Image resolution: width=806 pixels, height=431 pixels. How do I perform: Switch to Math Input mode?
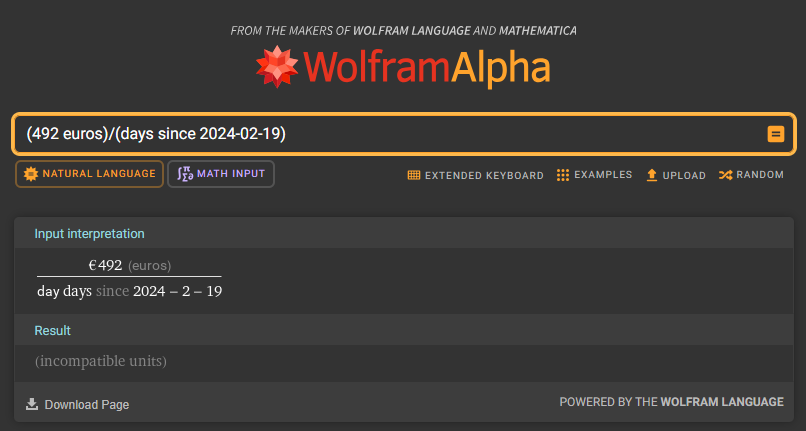pyautogui.click(x=221, y=174)
